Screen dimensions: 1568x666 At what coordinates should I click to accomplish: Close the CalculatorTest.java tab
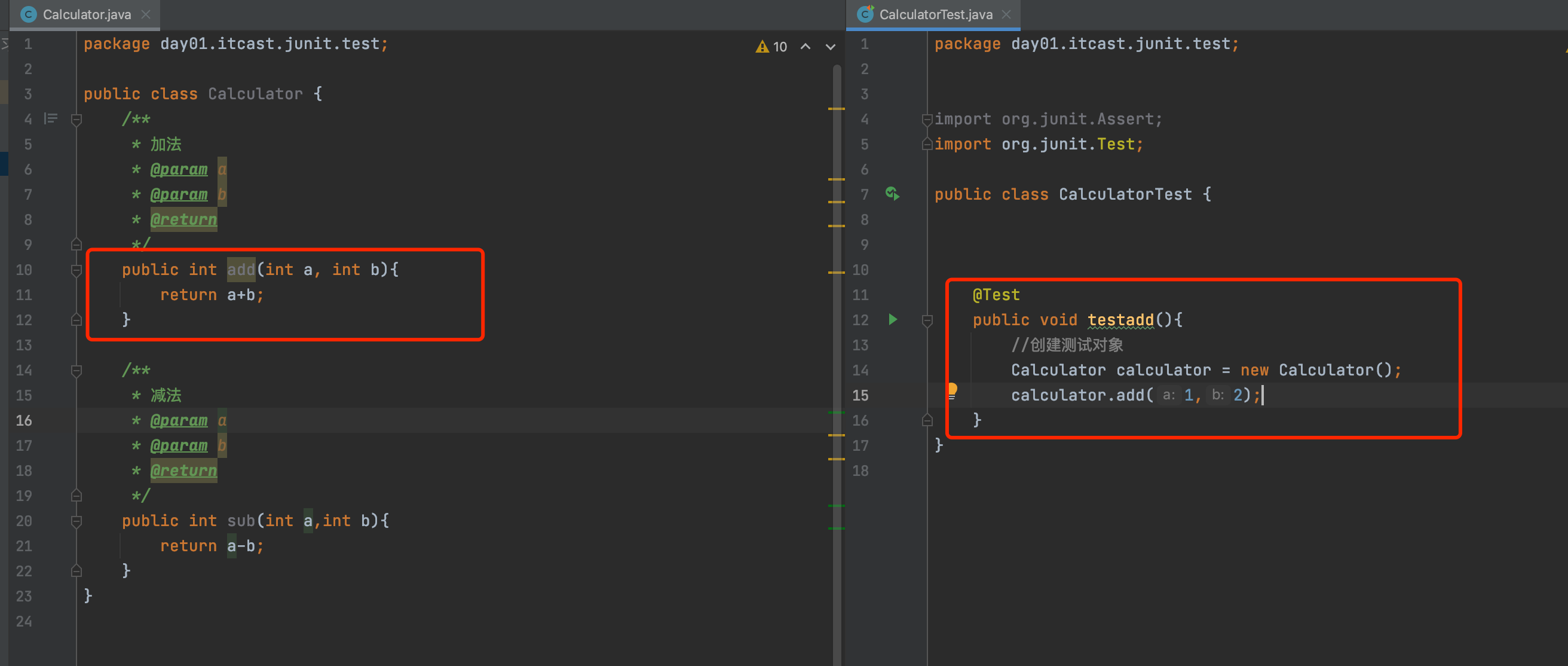[1007, 14]
